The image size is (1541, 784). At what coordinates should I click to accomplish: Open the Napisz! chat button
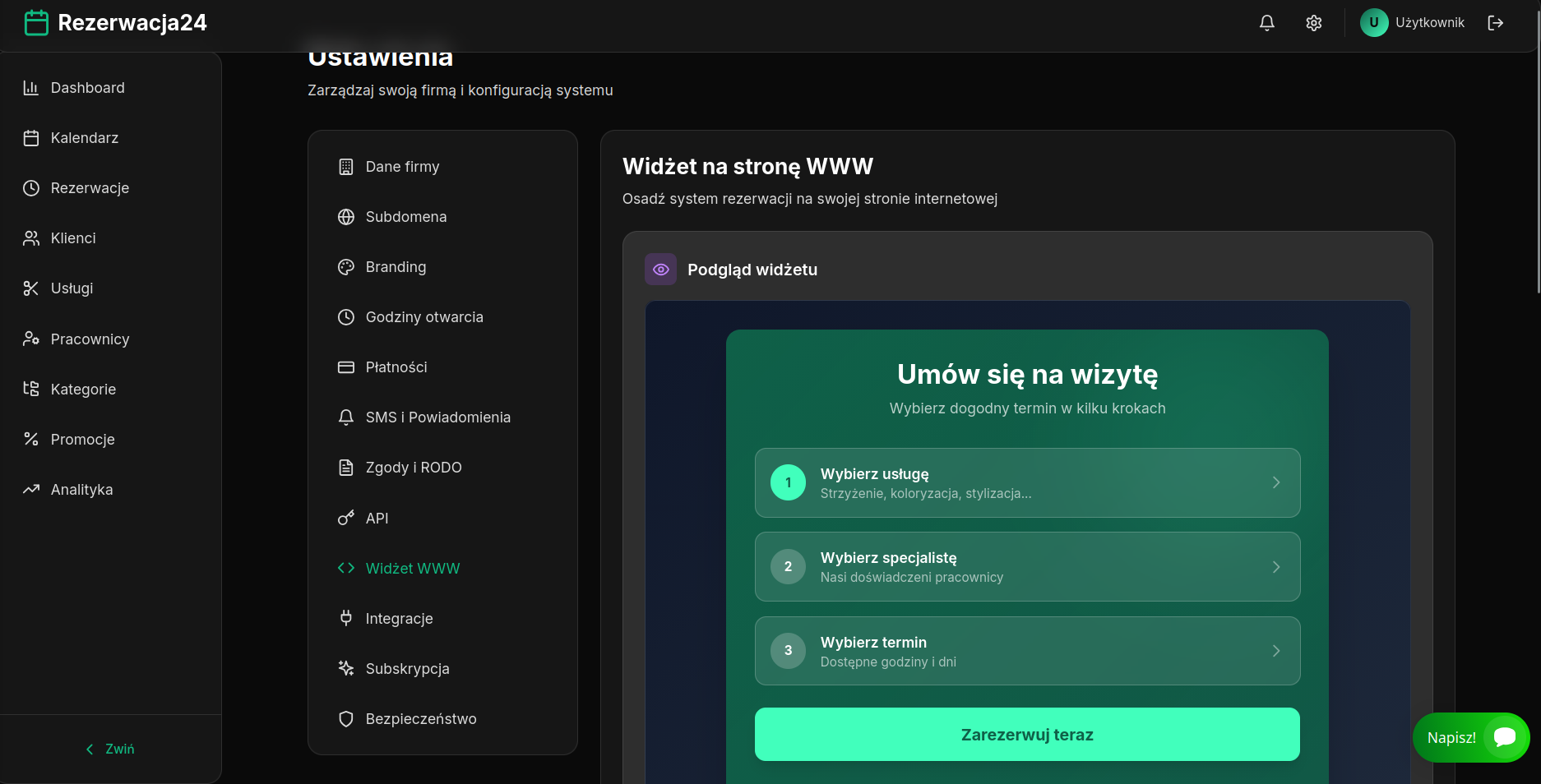point(1471,737)
